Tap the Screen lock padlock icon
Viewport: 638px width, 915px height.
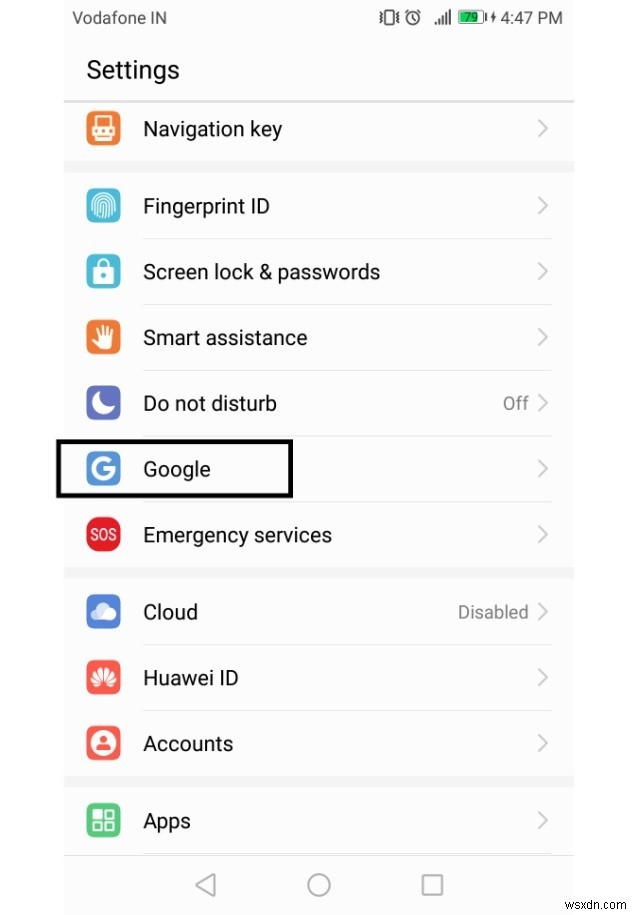coord(103,272)
